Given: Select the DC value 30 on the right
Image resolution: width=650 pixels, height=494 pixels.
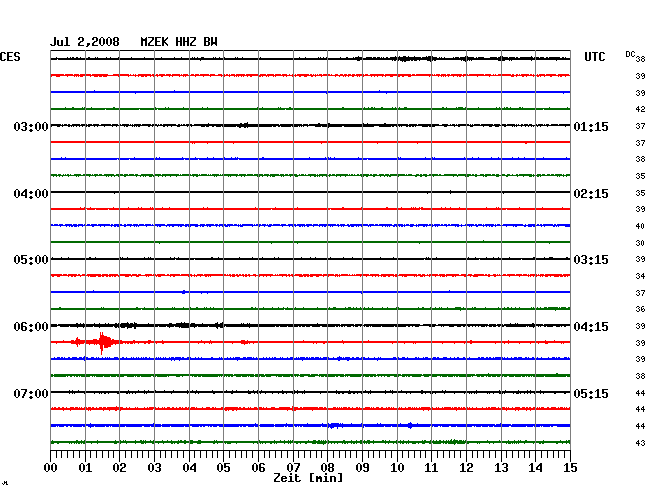Looking at the screenshot, I should pyautogui.click(x=640, y=243).
